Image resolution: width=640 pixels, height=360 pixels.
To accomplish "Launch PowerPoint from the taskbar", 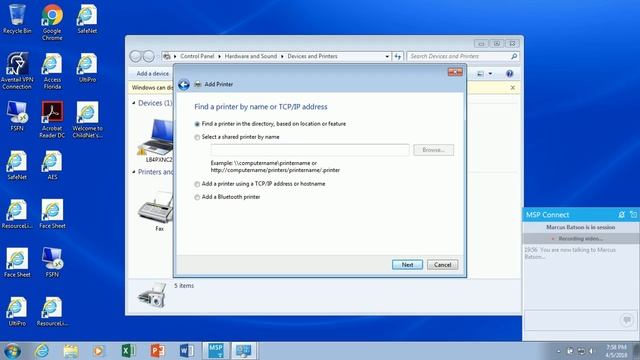I will (158, 351).
